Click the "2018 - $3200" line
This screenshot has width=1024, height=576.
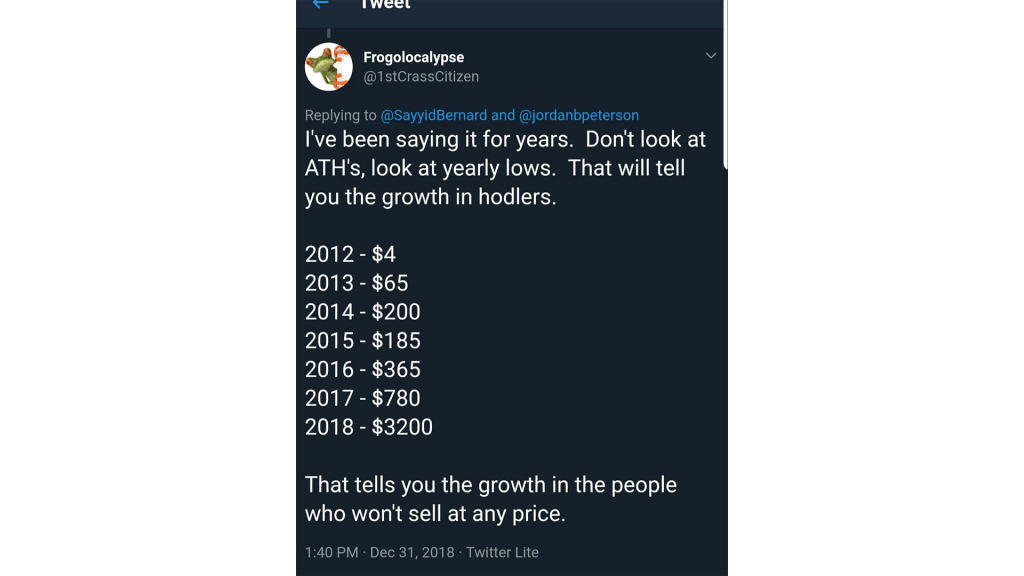368,427
